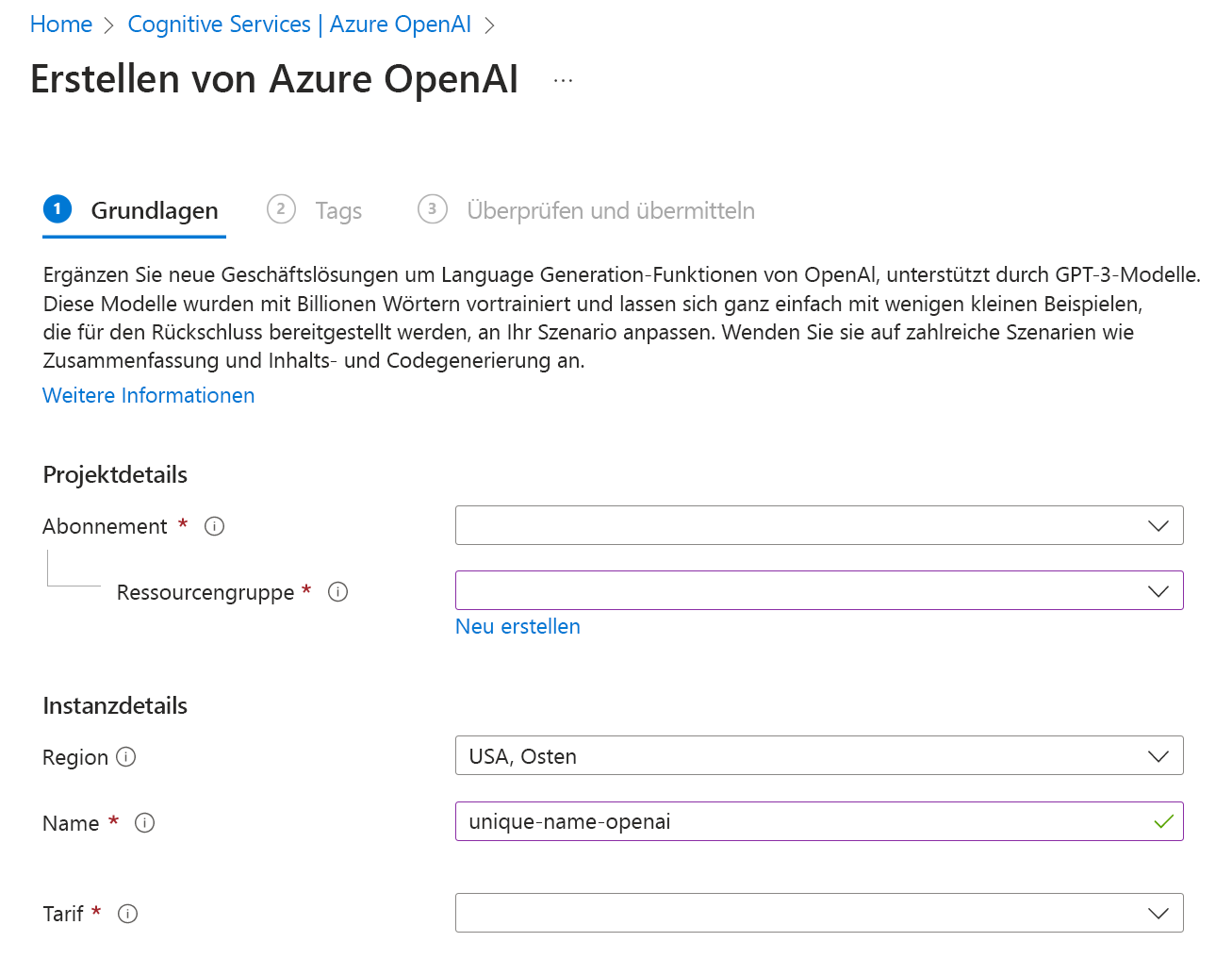Open the ellipsis menu beside the page title
1232x958 pixels.
point(563,81)
